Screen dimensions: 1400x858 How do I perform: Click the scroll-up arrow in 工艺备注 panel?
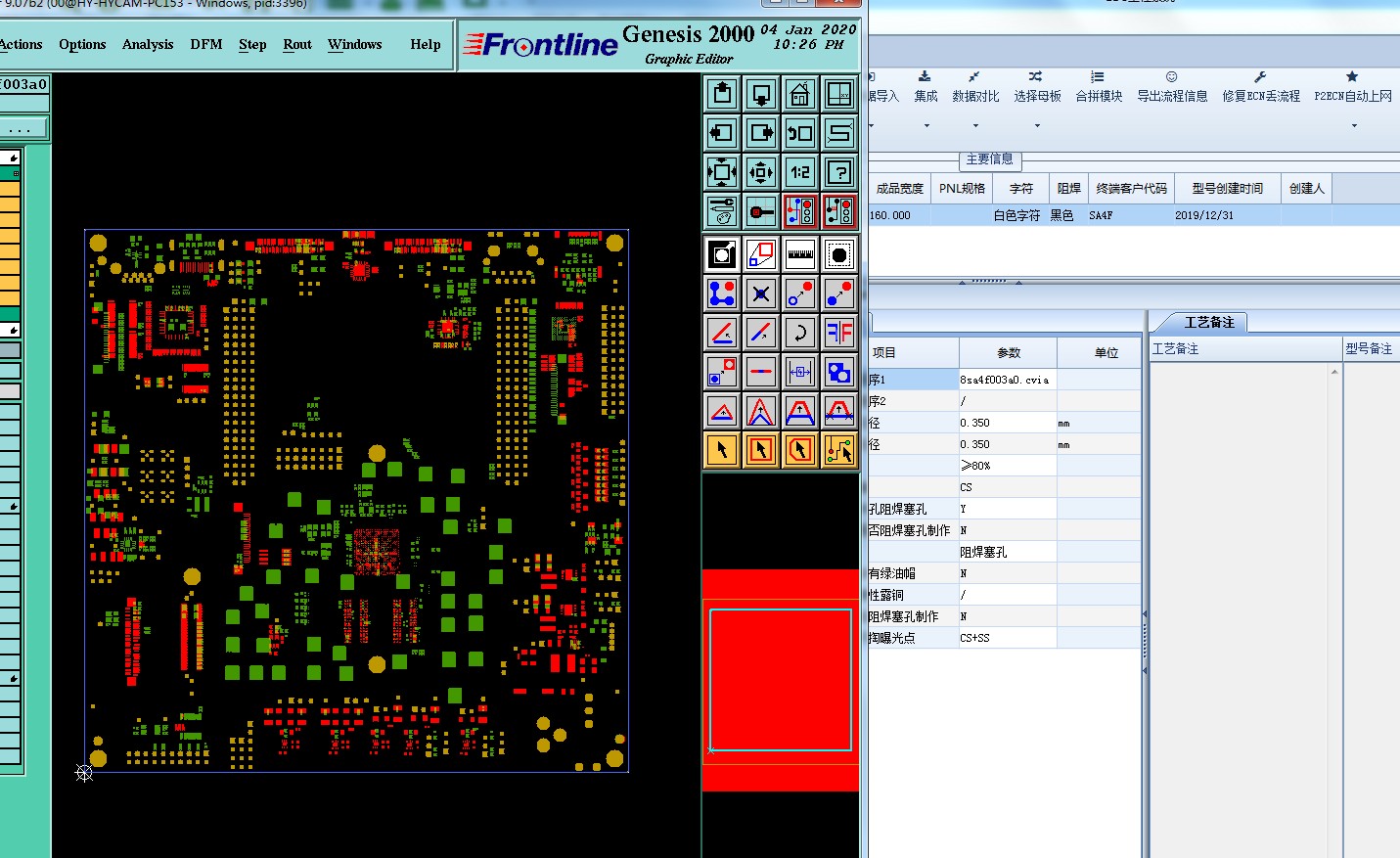1333,372
